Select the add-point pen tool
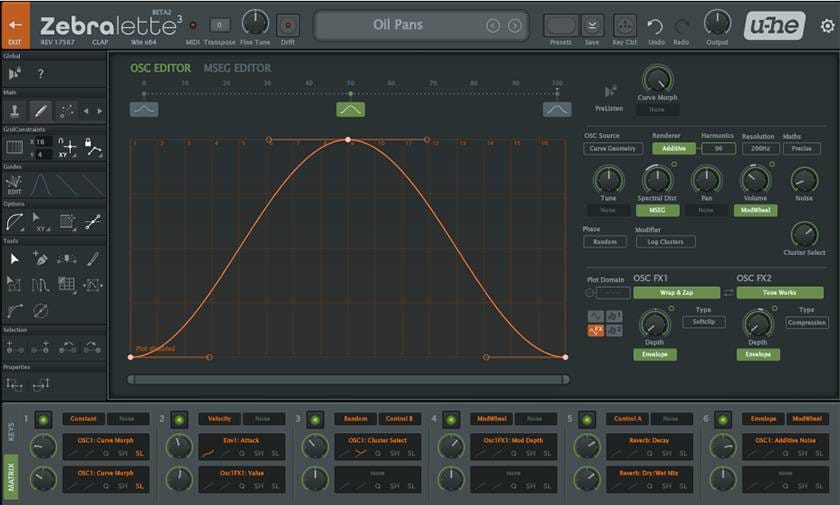Image resolution: width=840 pixels, height=505 pixels. [x=40, y=259]
